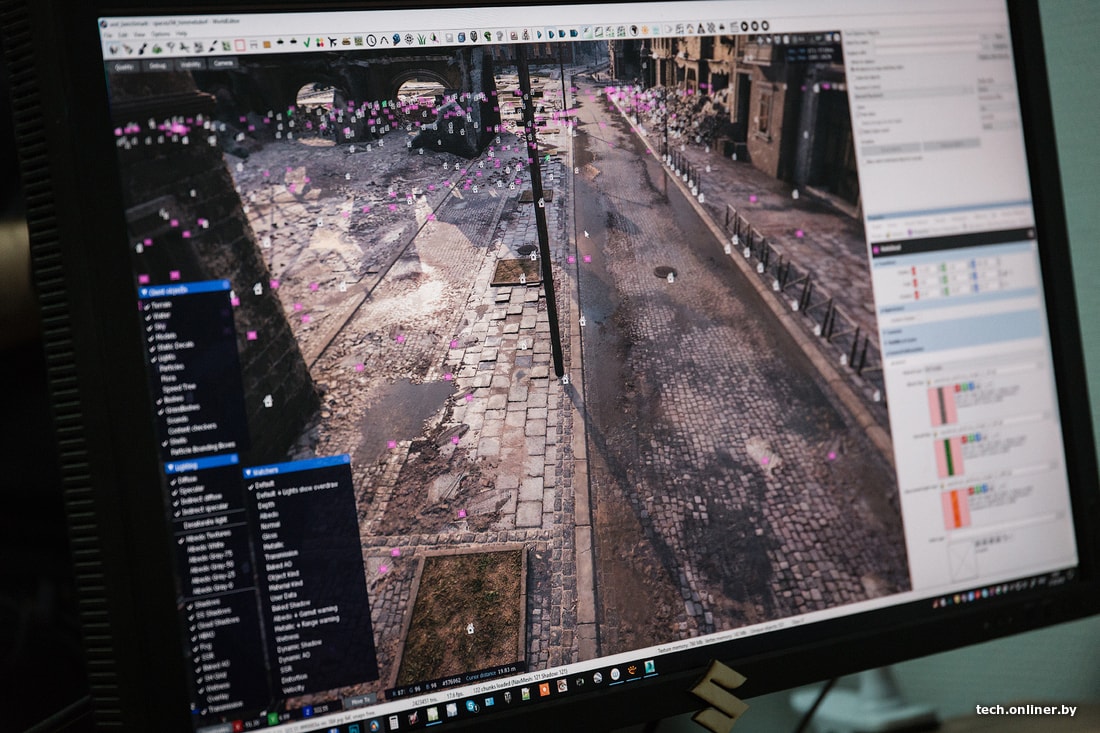Click the Camera button above viewport
1100x733 pixels.
coord(224,63)
